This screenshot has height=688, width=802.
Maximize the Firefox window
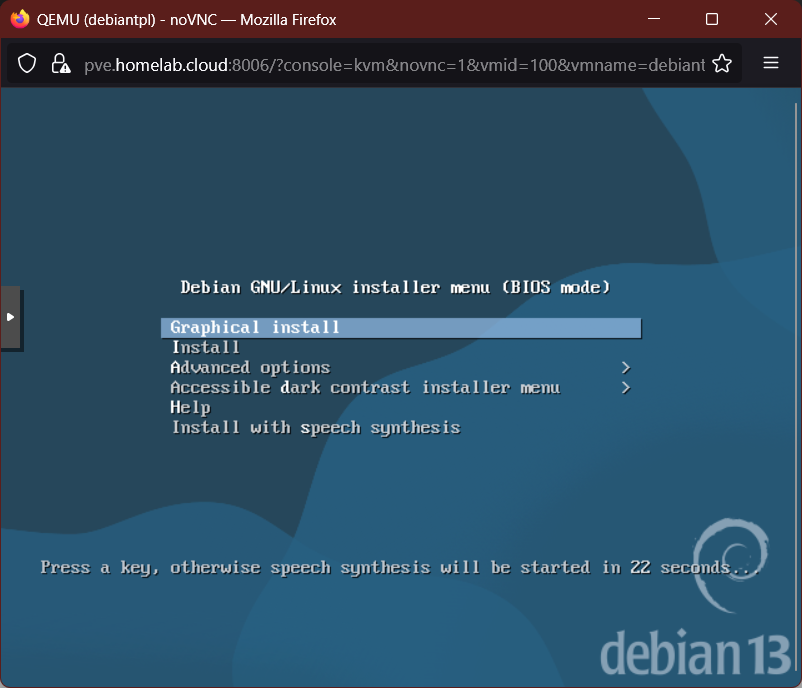coord(711,18)
